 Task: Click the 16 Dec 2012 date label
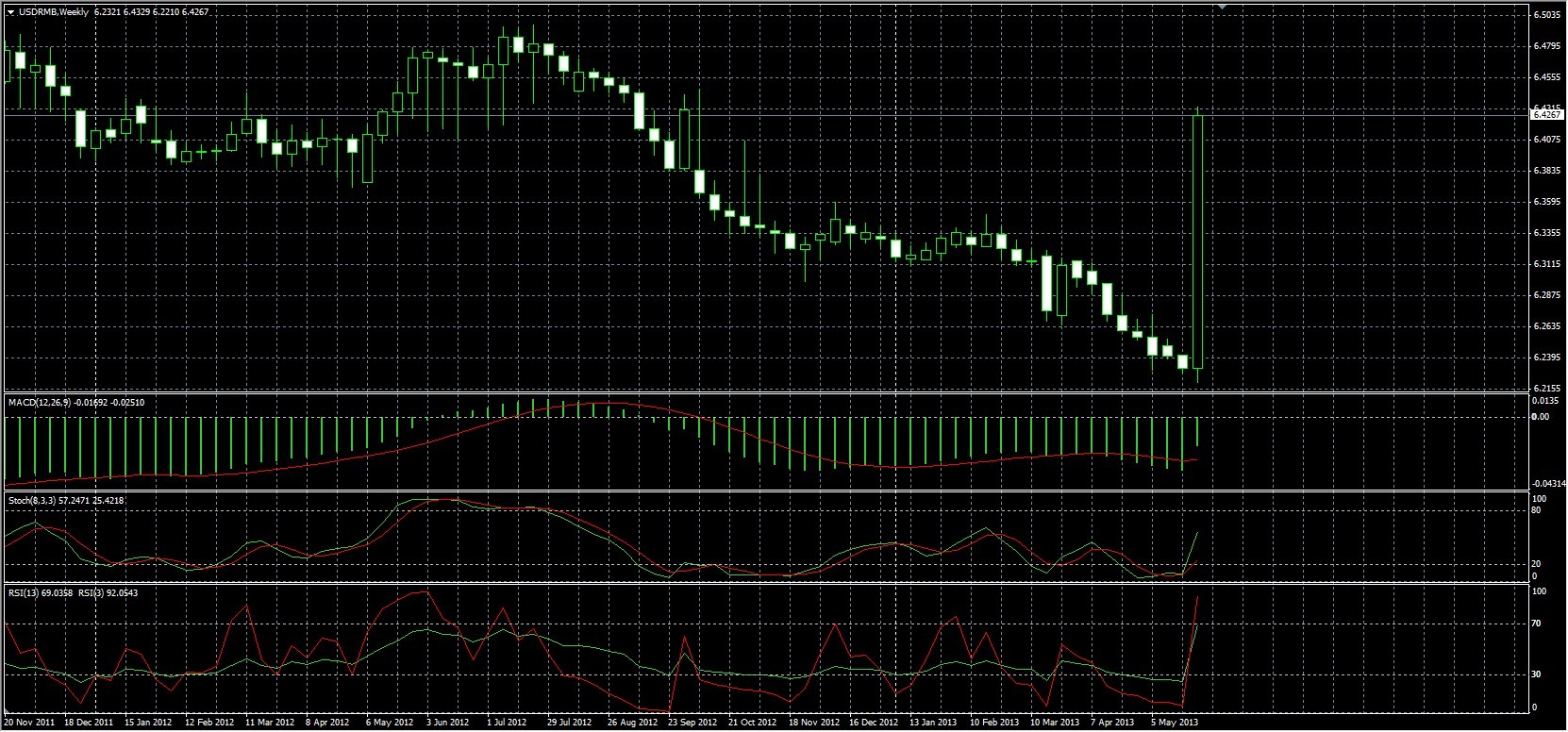tap(873, 723)
